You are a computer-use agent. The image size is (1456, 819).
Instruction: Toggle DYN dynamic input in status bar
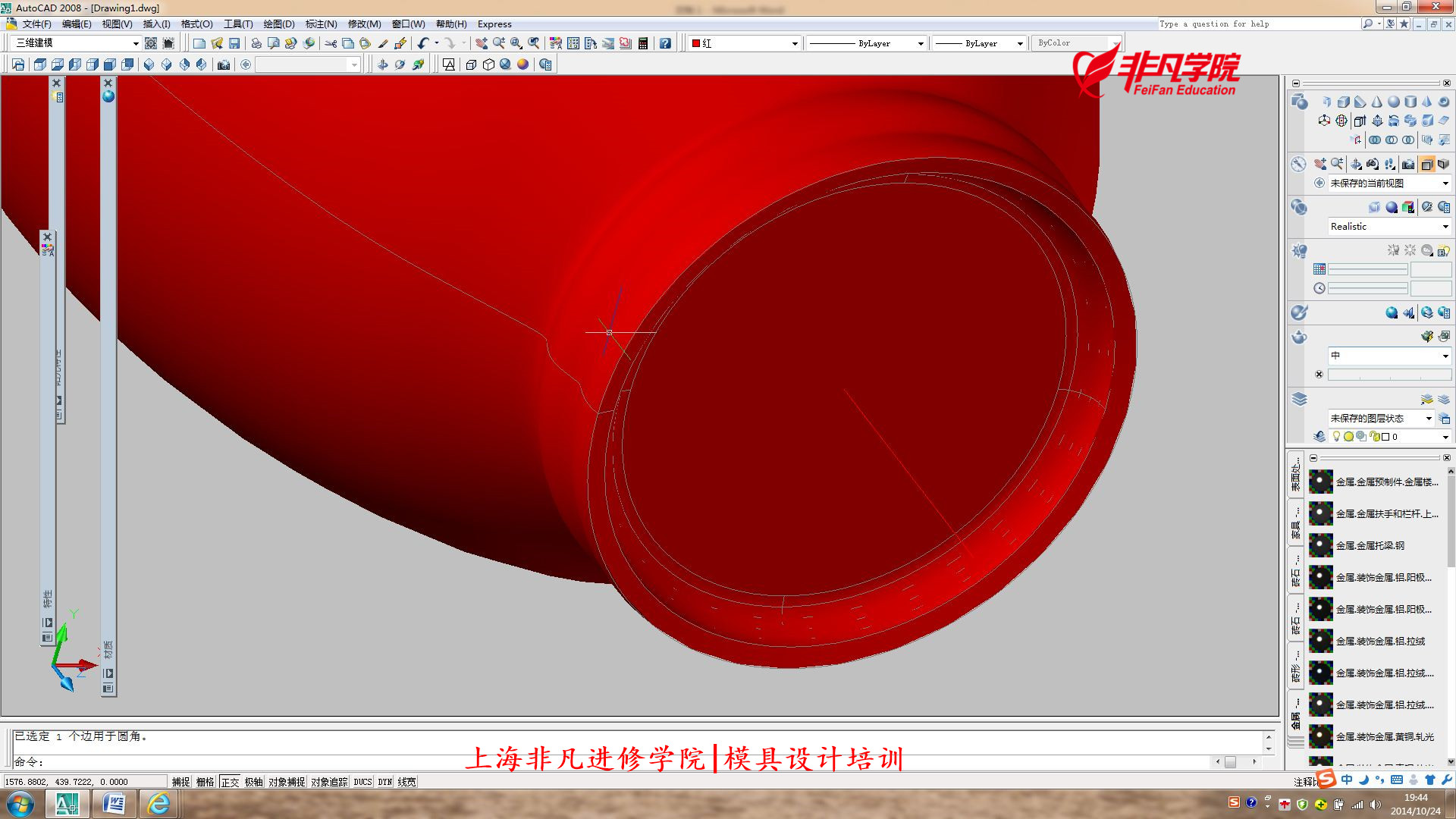coord(385,782)
